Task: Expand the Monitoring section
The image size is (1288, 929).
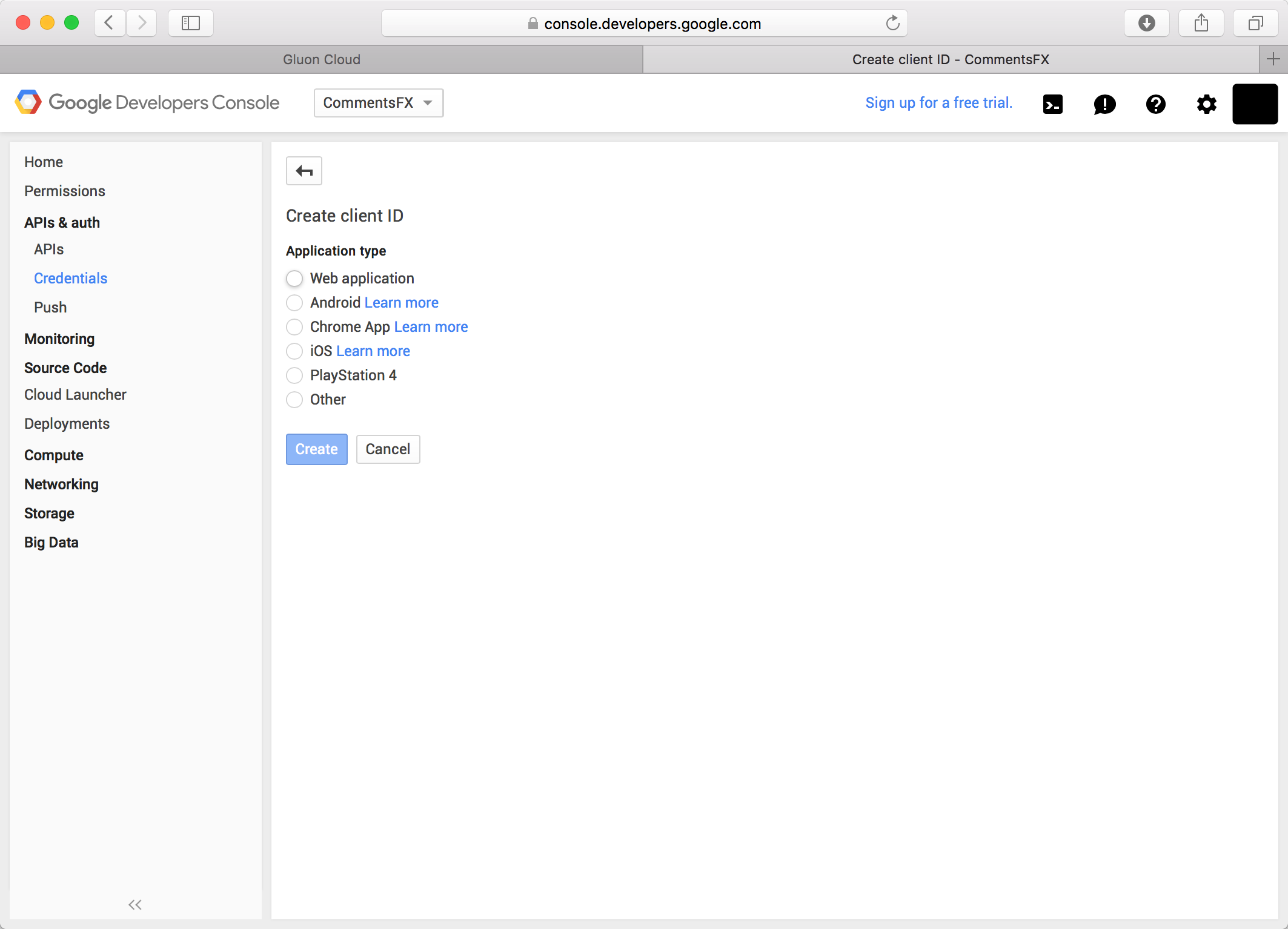Action: click(59, 339)
